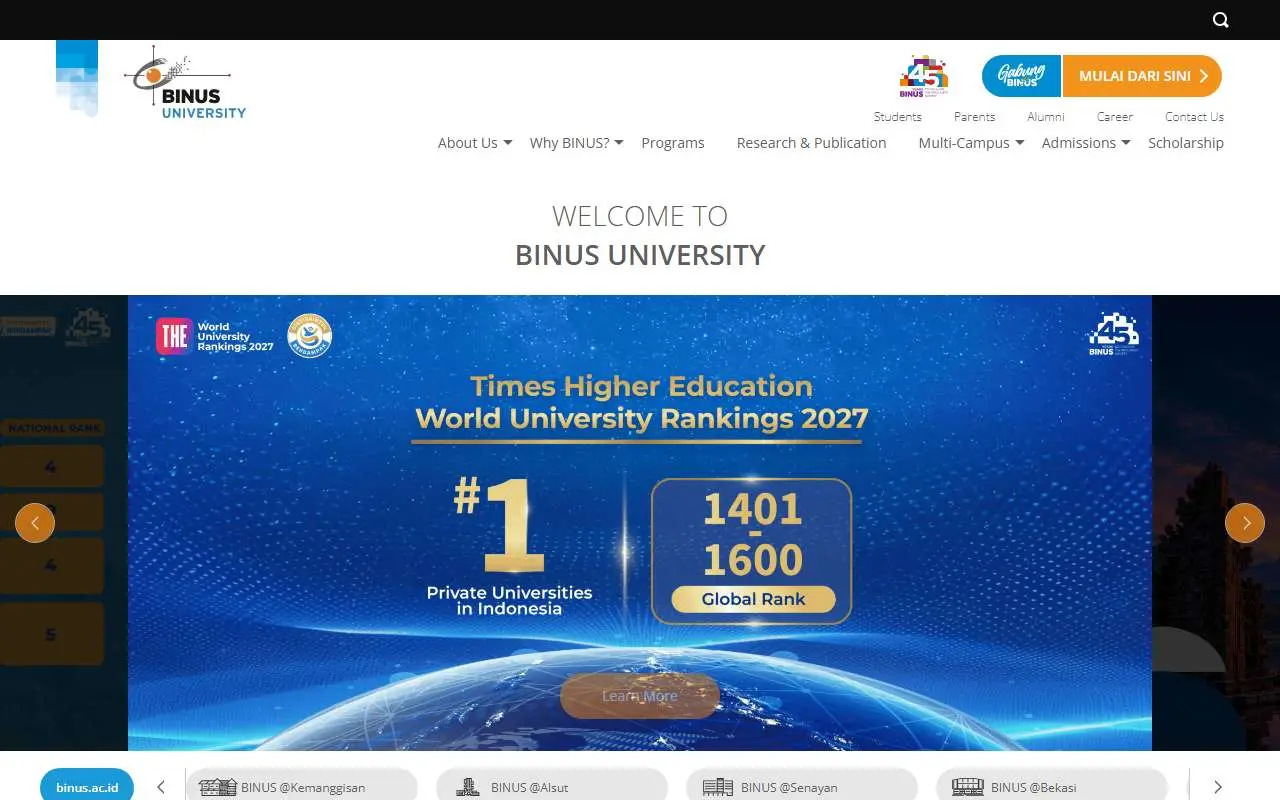Viewport: 1280px width, 800px height.
Task: Go to the Scholarship page
Action: (1186, 143)
